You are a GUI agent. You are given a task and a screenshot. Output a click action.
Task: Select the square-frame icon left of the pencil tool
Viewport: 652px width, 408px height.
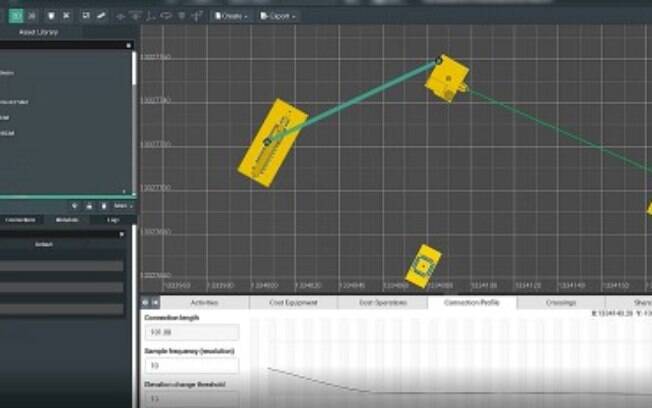coord(86,16)
